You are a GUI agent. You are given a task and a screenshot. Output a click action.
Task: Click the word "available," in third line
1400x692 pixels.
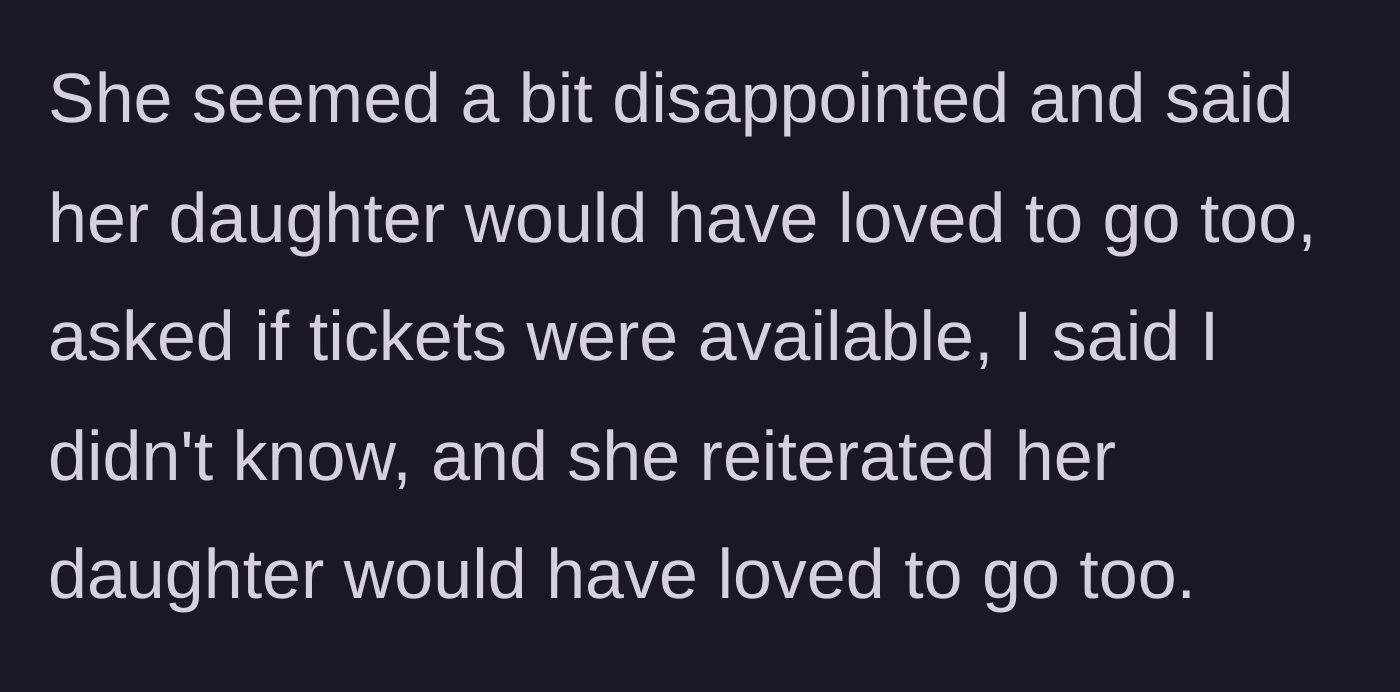coord(845,337)
